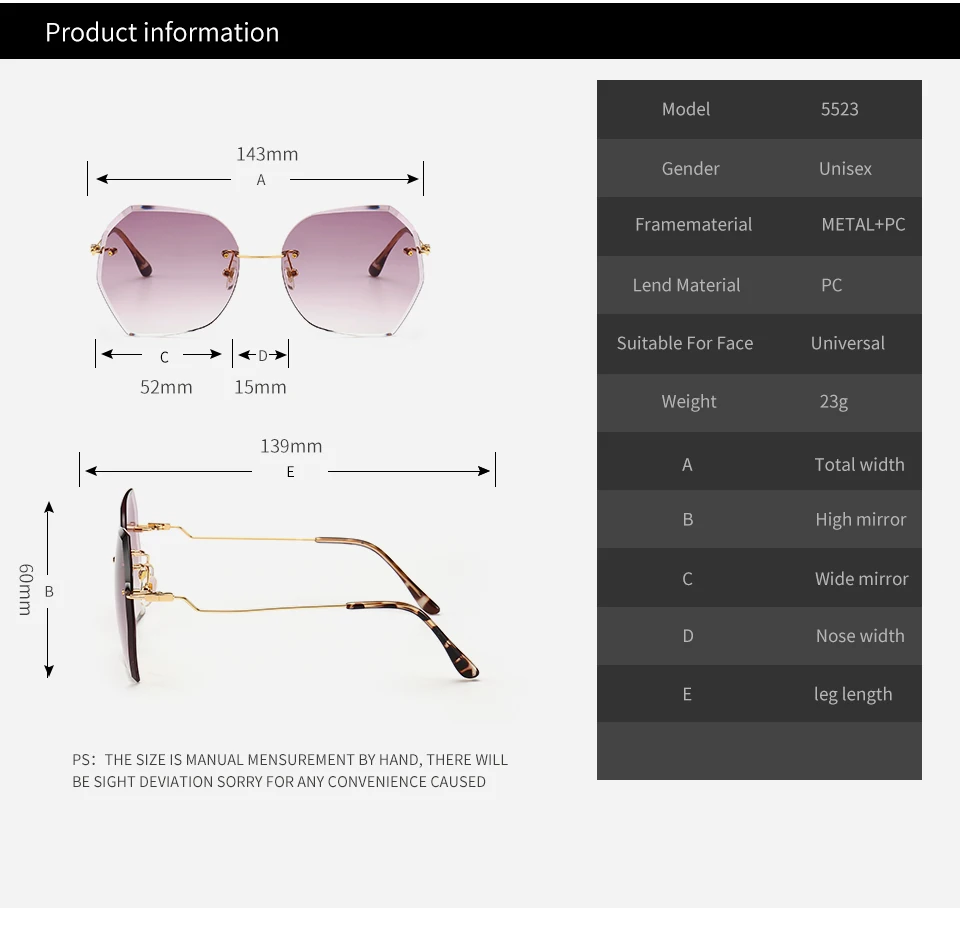This screenshot has width=960, height=932.
Task: Click the PS measurement disclaimer text
Action: (x=290, y=771)
